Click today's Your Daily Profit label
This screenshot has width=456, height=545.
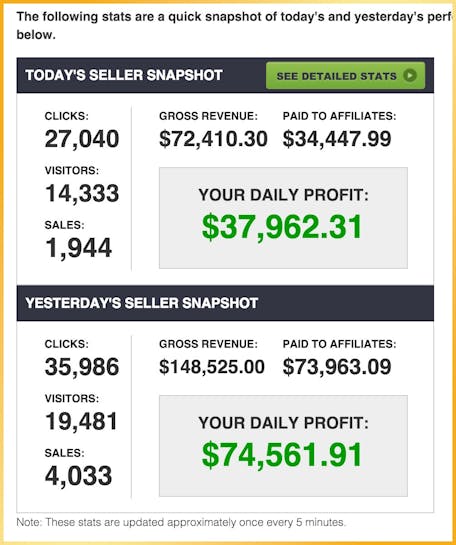pos(283,195)
